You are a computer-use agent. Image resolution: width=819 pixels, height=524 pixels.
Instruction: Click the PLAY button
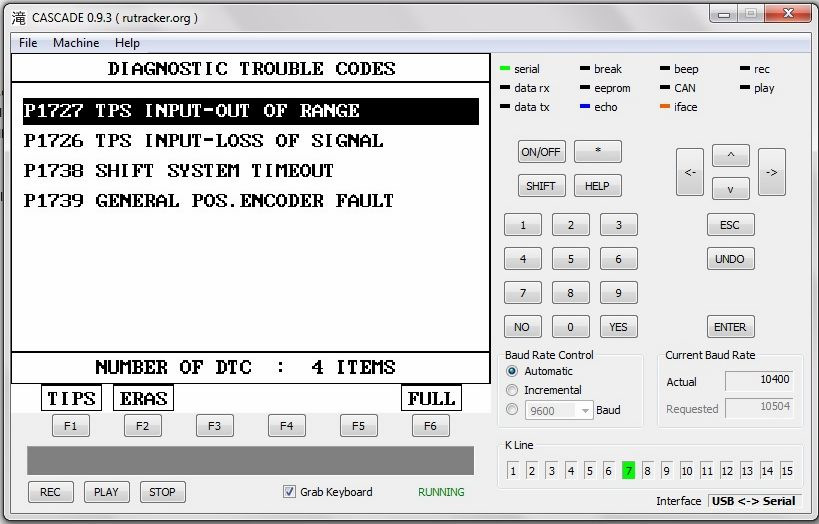pyautogui.click(x=107, y=492)
